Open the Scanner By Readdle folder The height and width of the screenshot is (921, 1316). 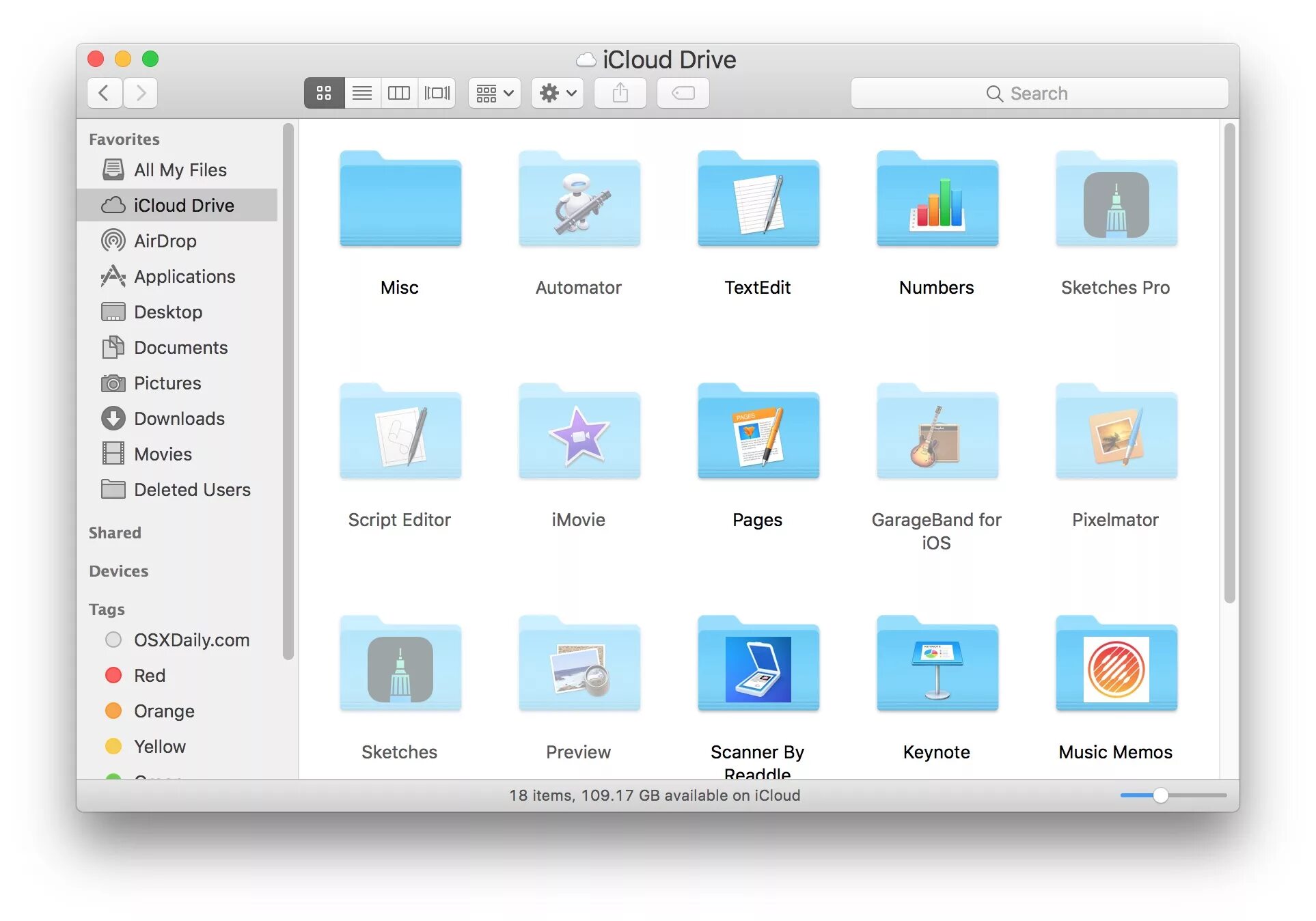click(758, 663)
